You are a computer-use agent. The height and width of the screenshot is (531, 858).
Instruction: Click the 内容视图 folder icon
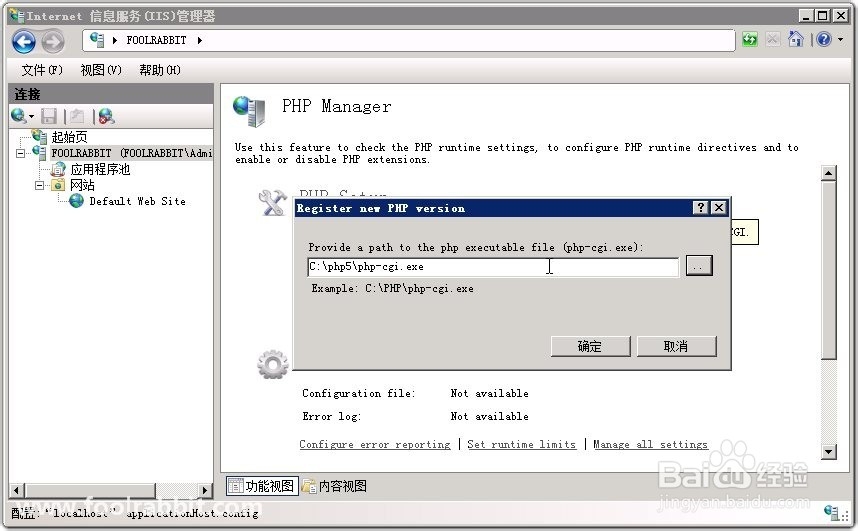309,486
